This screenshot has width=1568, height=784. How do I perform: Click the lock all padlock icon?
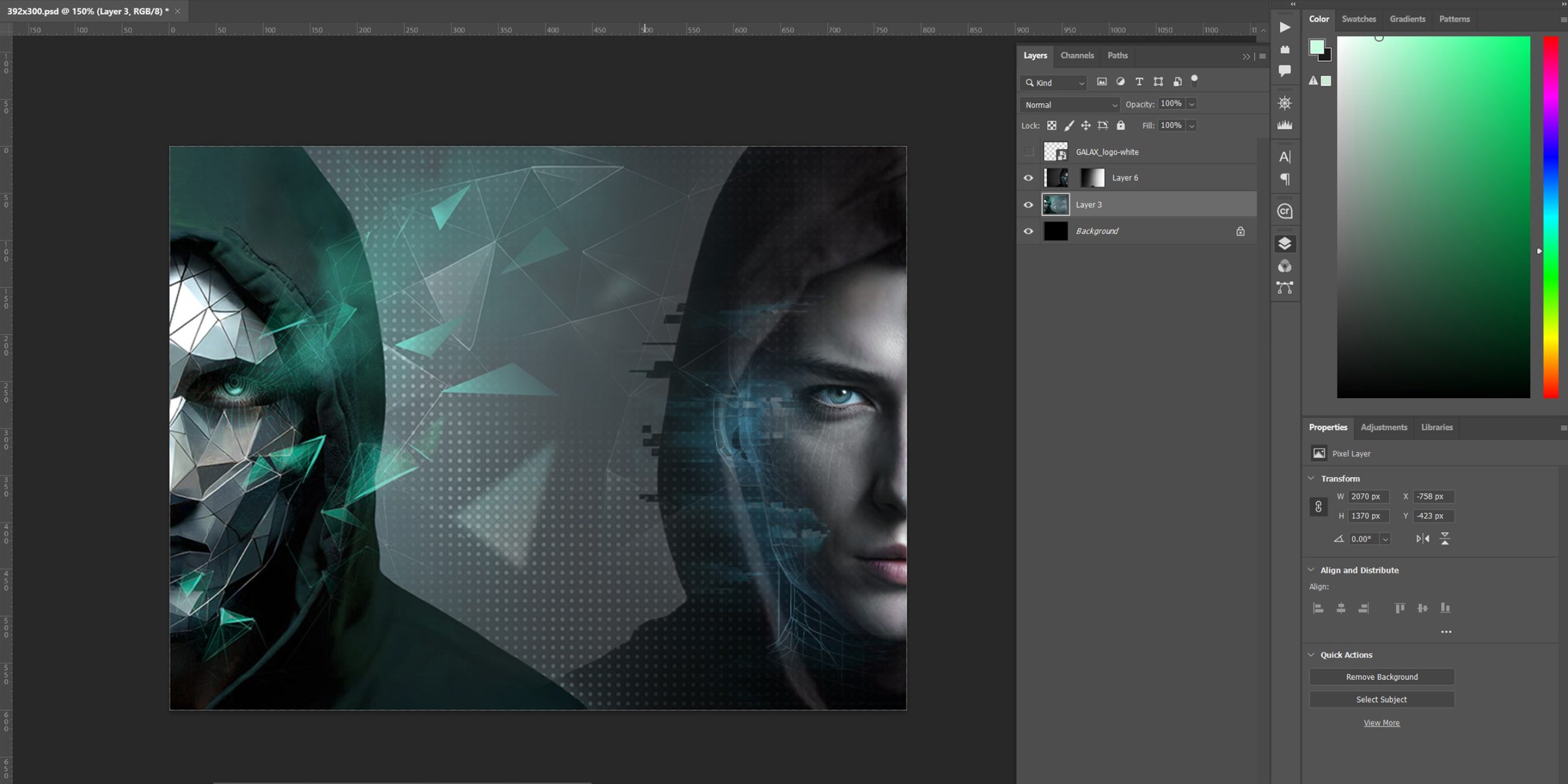(1120, 126)
